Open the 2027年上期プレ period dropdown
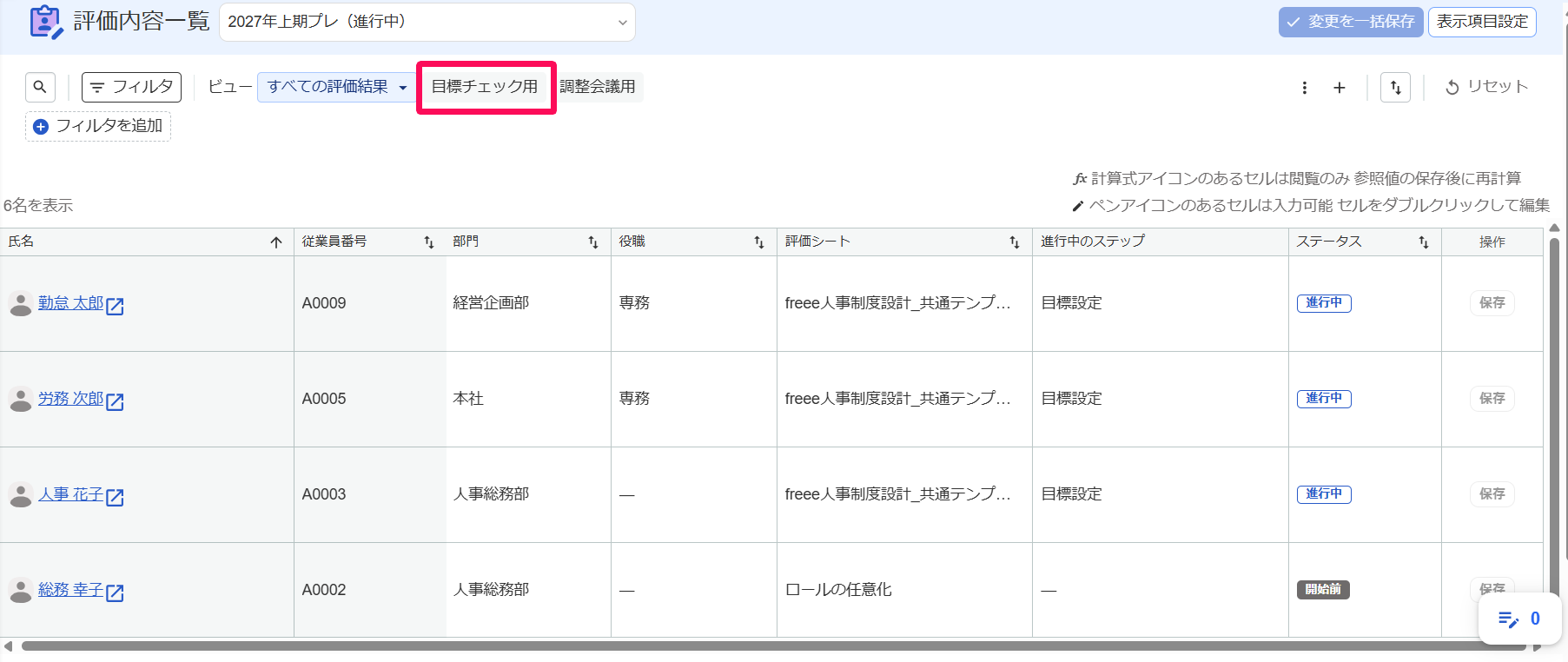 [x=427, y=22]
